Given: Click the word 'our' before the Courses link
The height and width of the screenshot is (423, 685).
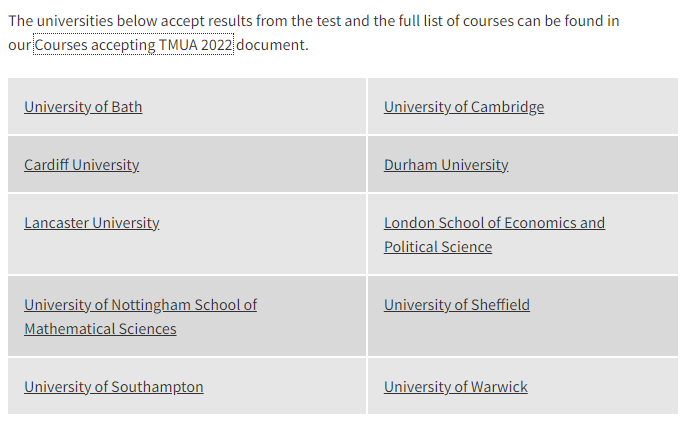Looking at the screenshot, I should click(19, 45).
